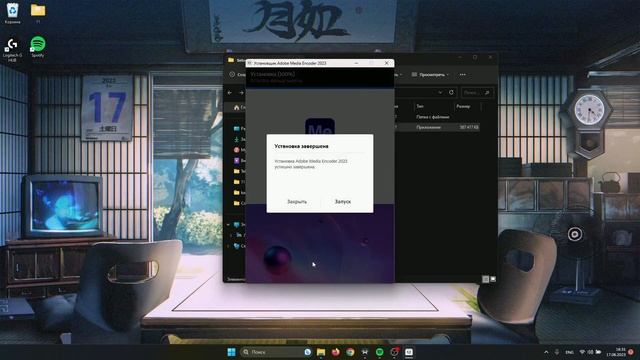This screenshot has height=360, width=640.
Task: Open the Recycle Bin desktop icon
Action: (13, 13)
